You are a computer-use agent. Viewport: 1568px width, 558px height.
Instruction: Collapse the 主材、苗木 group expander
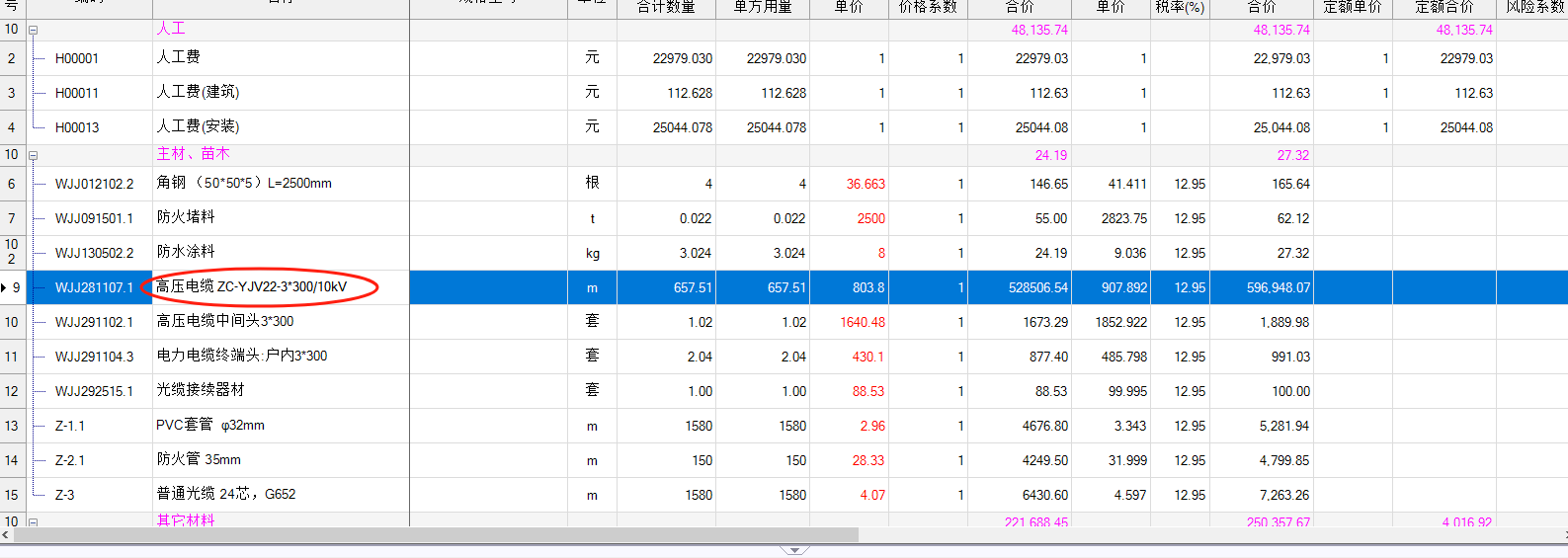[33, 155]
